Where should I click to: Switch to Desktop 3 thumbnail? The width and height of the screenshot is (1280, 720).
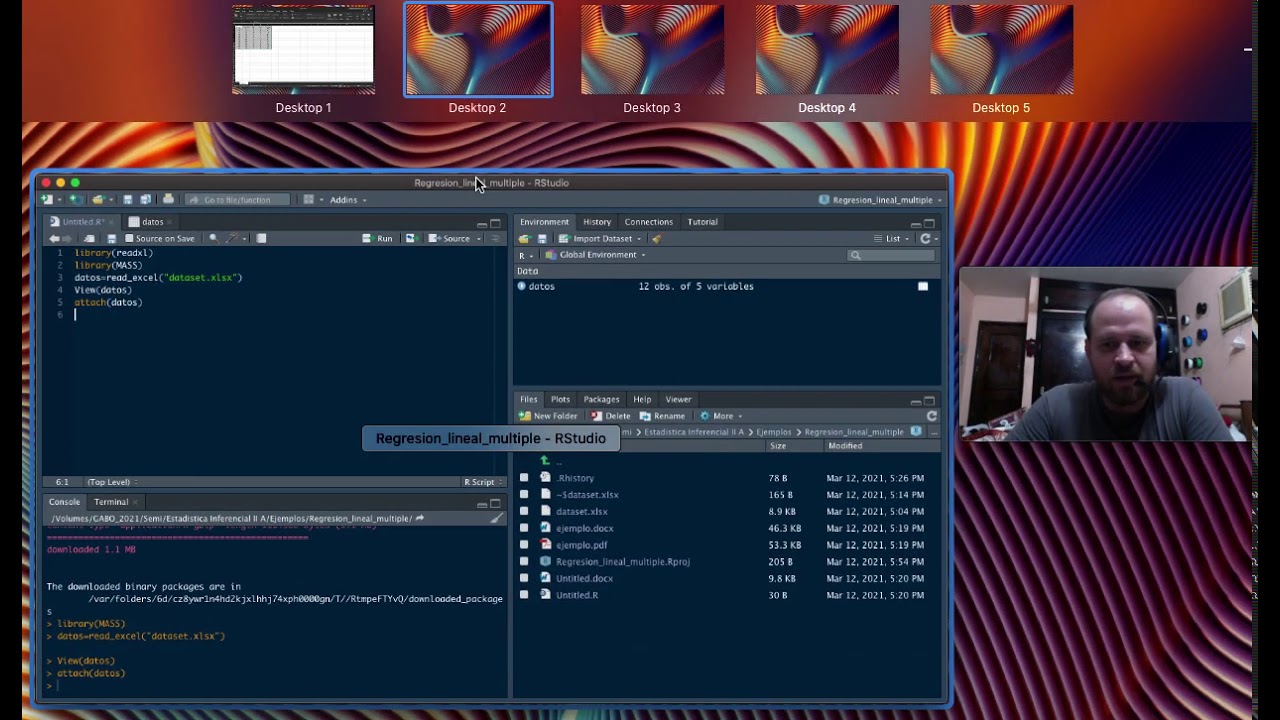click(x=652, y=49)
